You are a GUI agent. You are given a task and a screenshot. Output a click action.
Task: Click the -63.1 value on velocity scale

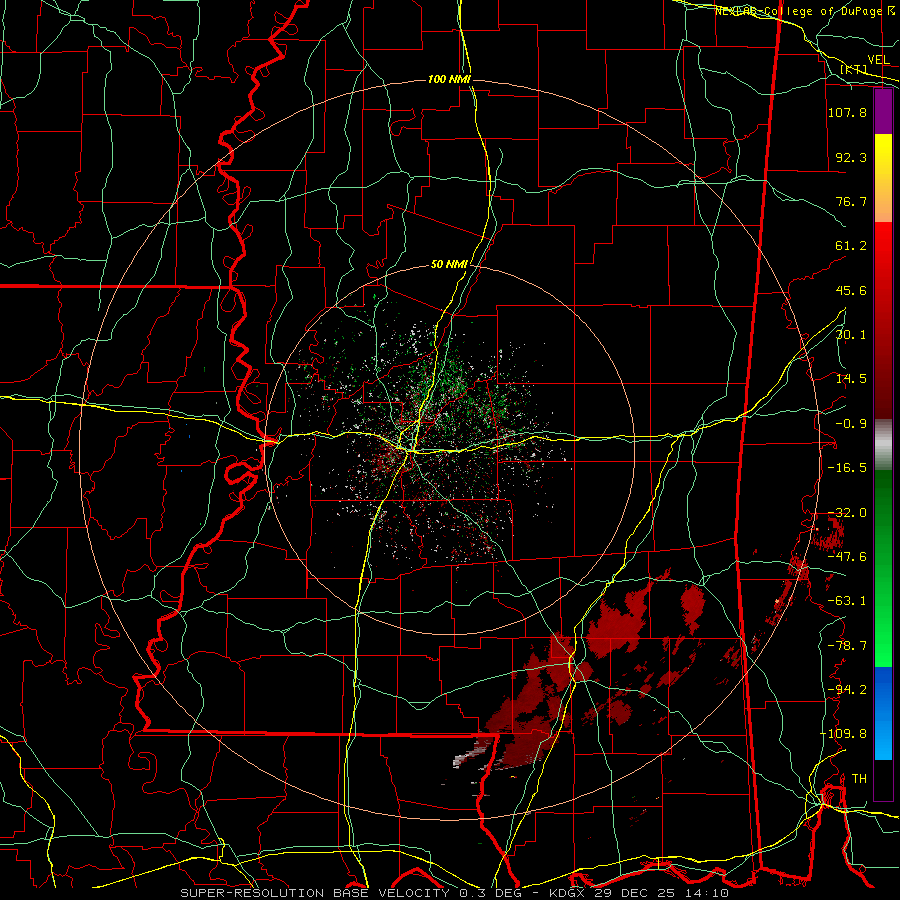[x=847, y=601]
